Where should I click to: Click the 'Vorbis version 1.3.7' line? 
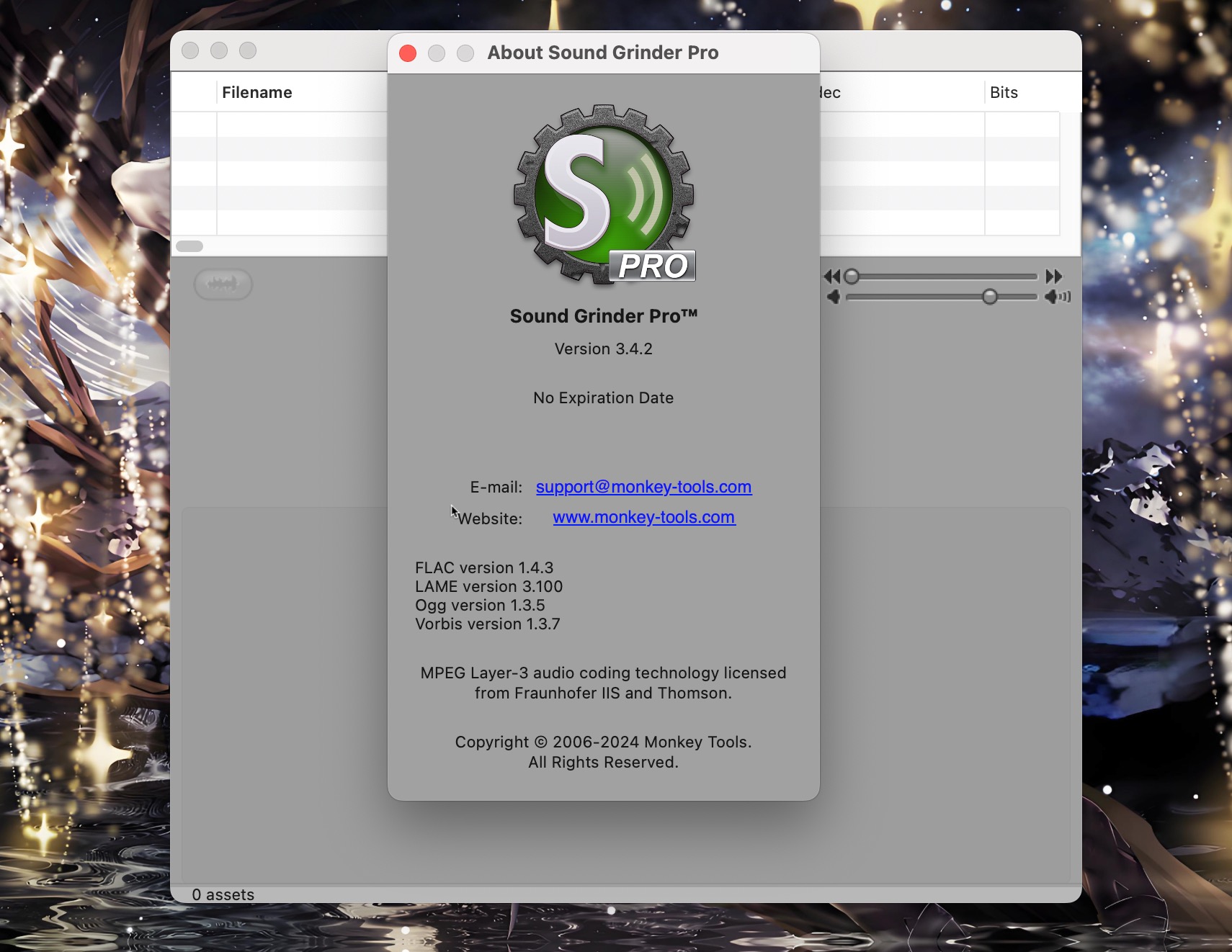(488, 624)
